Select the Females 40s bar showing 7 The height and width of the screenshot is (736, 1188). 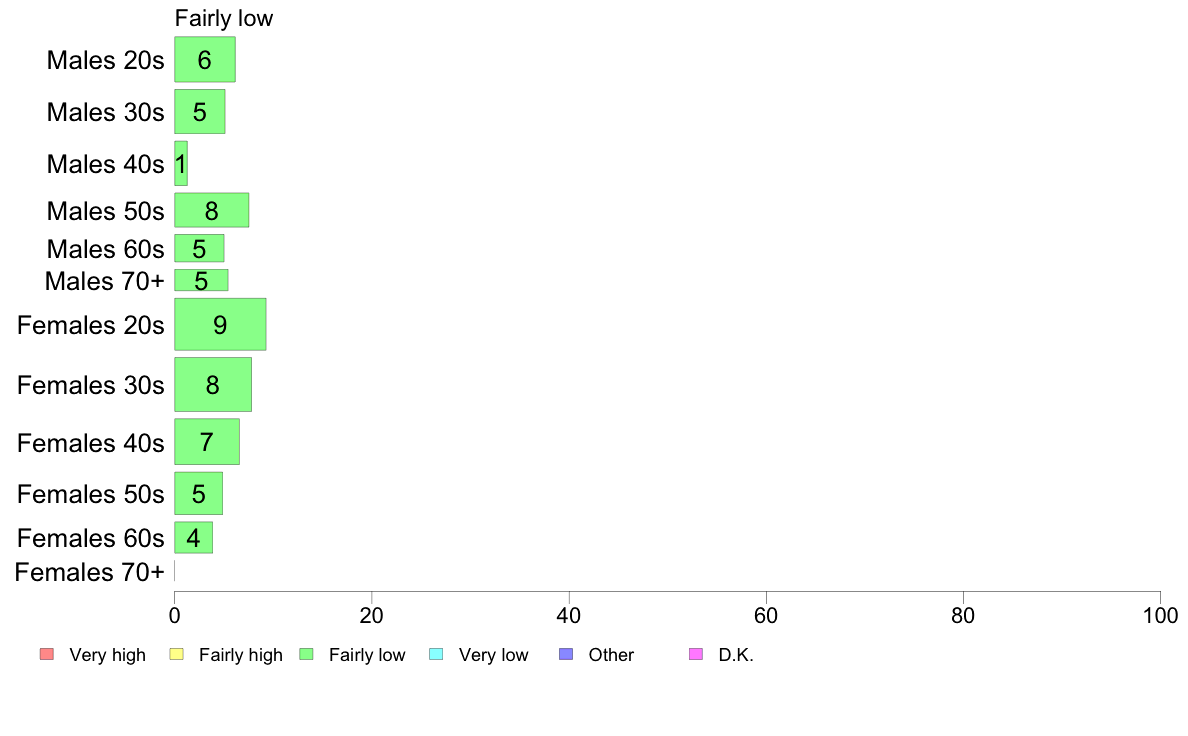pyautogui.click(x=207, y=442)
